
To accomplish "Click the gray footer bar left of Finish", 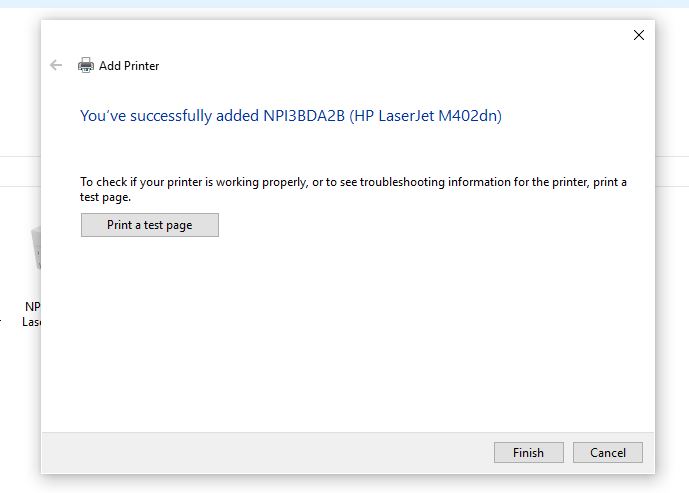I will click(260, 453).
